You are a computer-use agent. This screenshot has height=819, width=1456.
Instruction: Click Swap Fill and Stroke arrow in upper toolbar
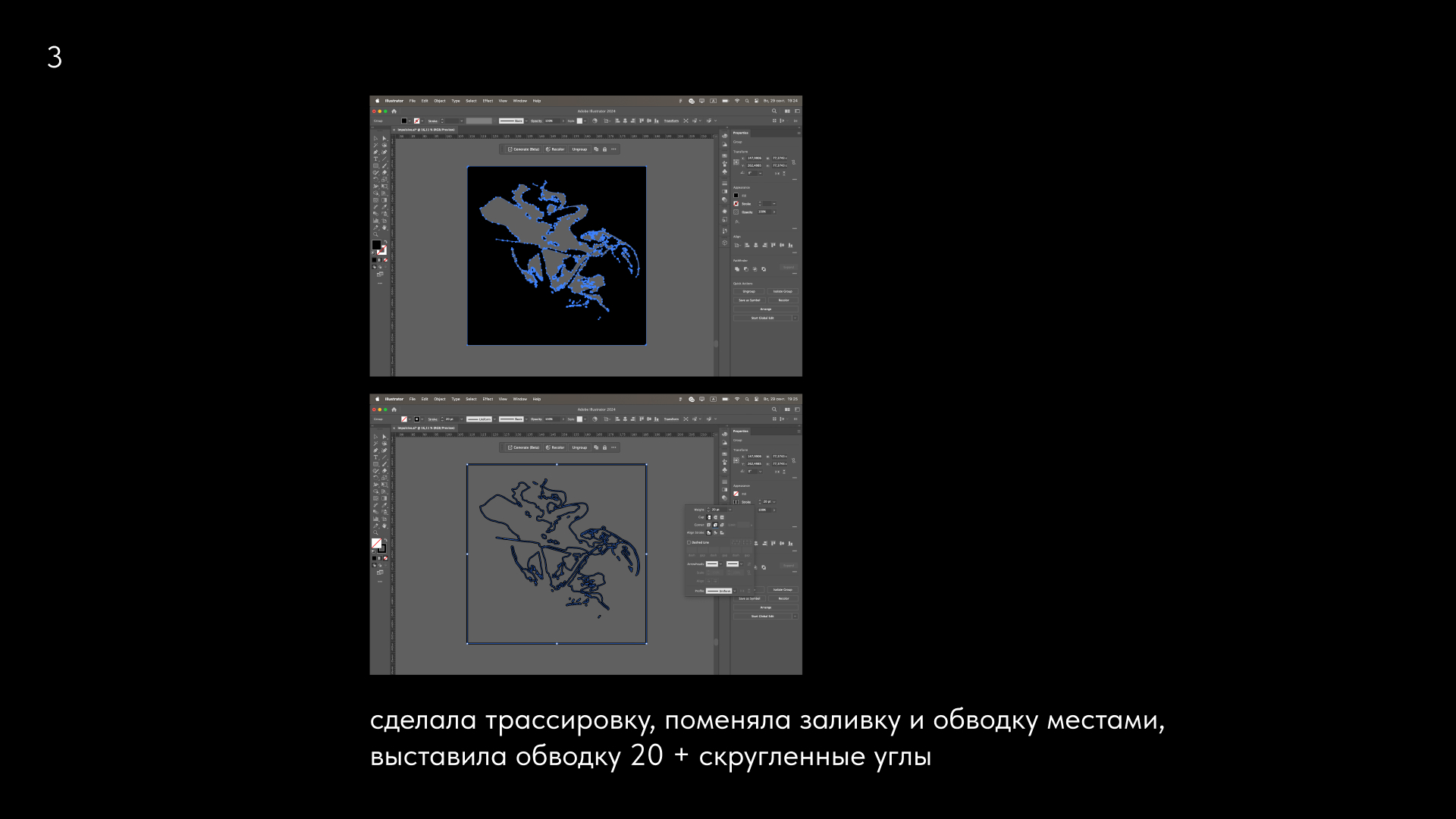[385, 242]
